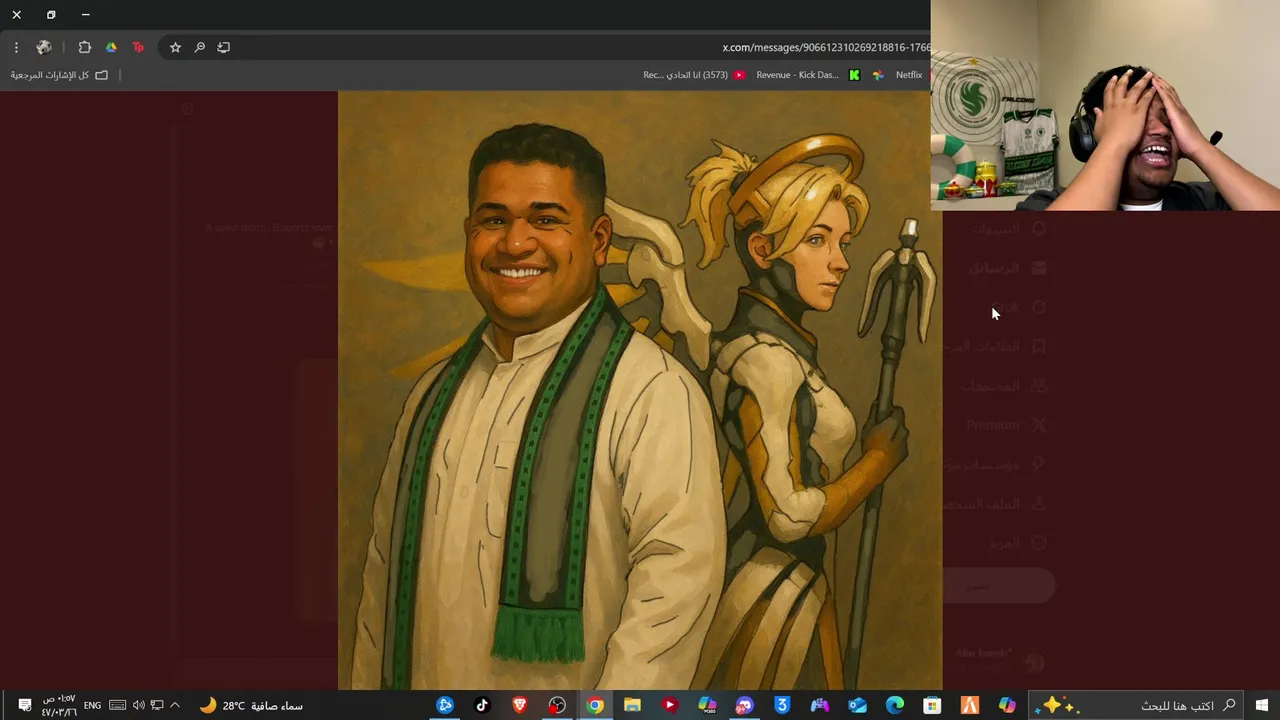Open Copilot from the taskbar
Viewport: 1280px width, 720px height.
(1007, 706)
